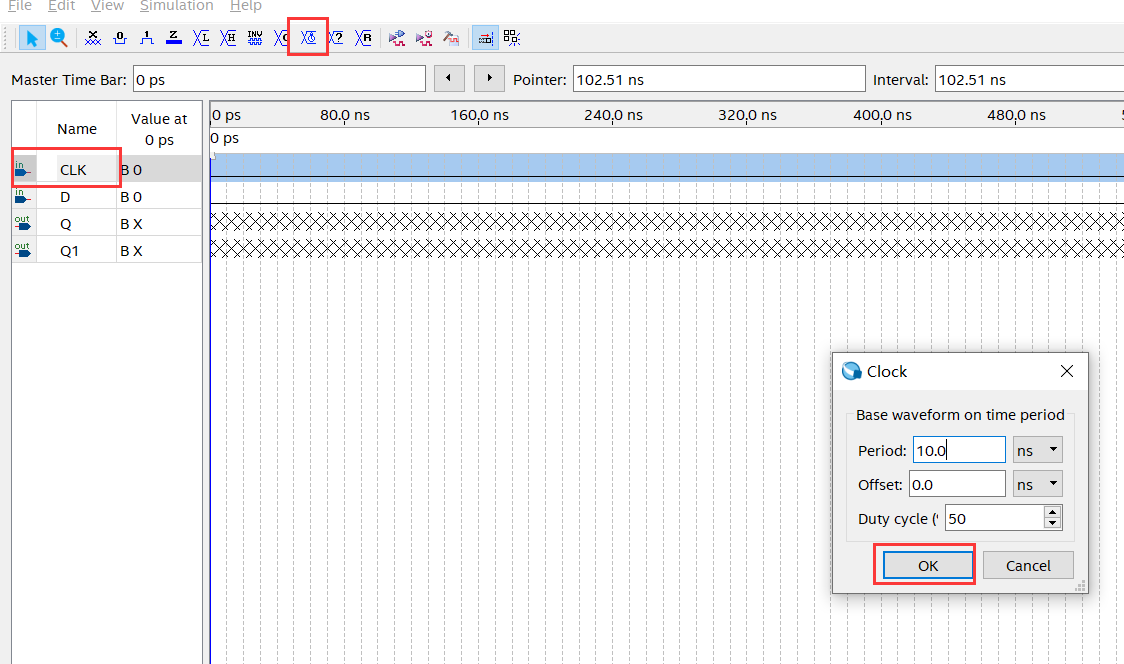Image resolution: width=1124 pixels, height=664 pixels.
Task: Run Timing Simulation icon
Action: tap(424, 38)
